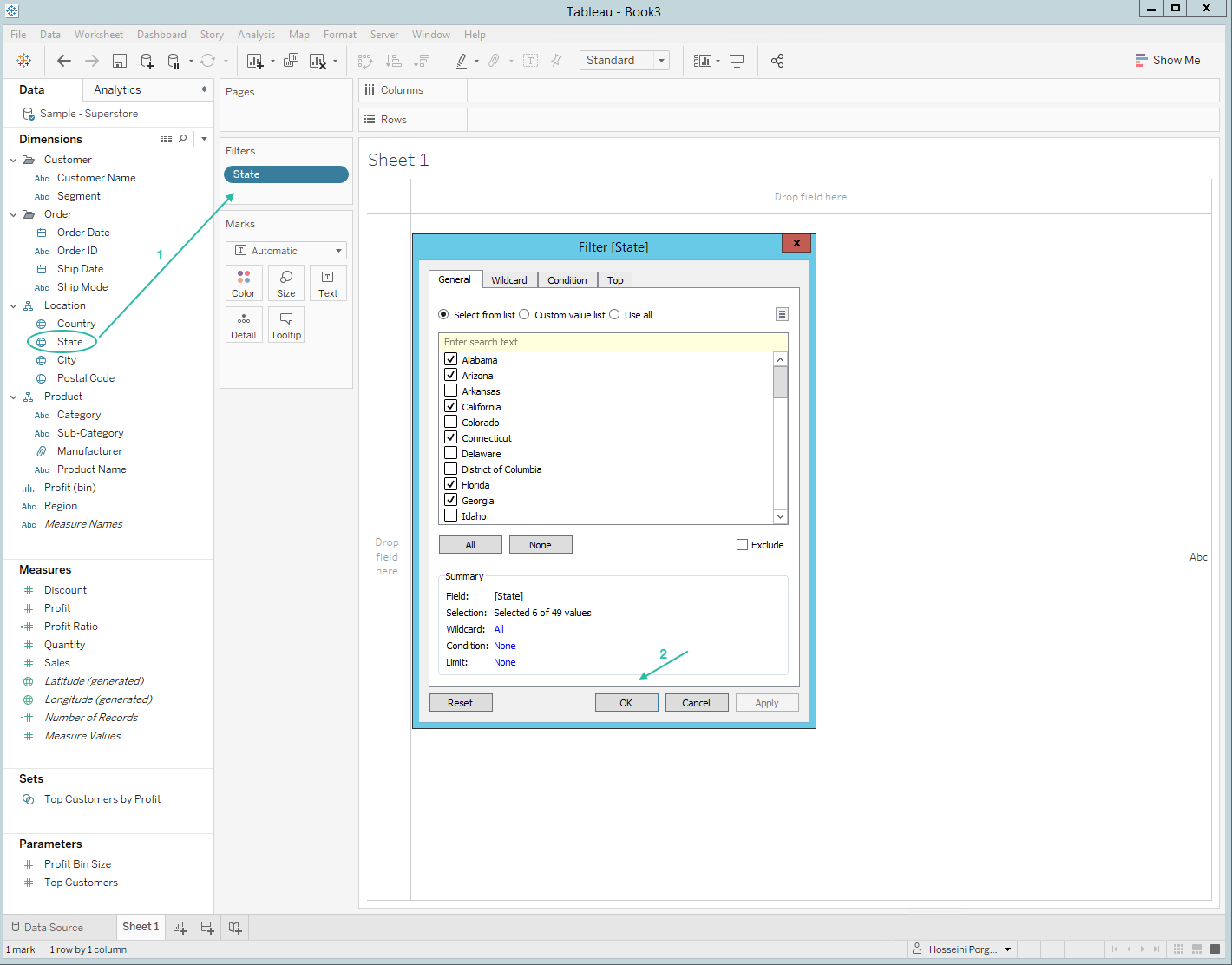Switch to the Wildcard tab
This screenshot has width=1232, height=965.
pyautogui.click(x=509, y=280)
